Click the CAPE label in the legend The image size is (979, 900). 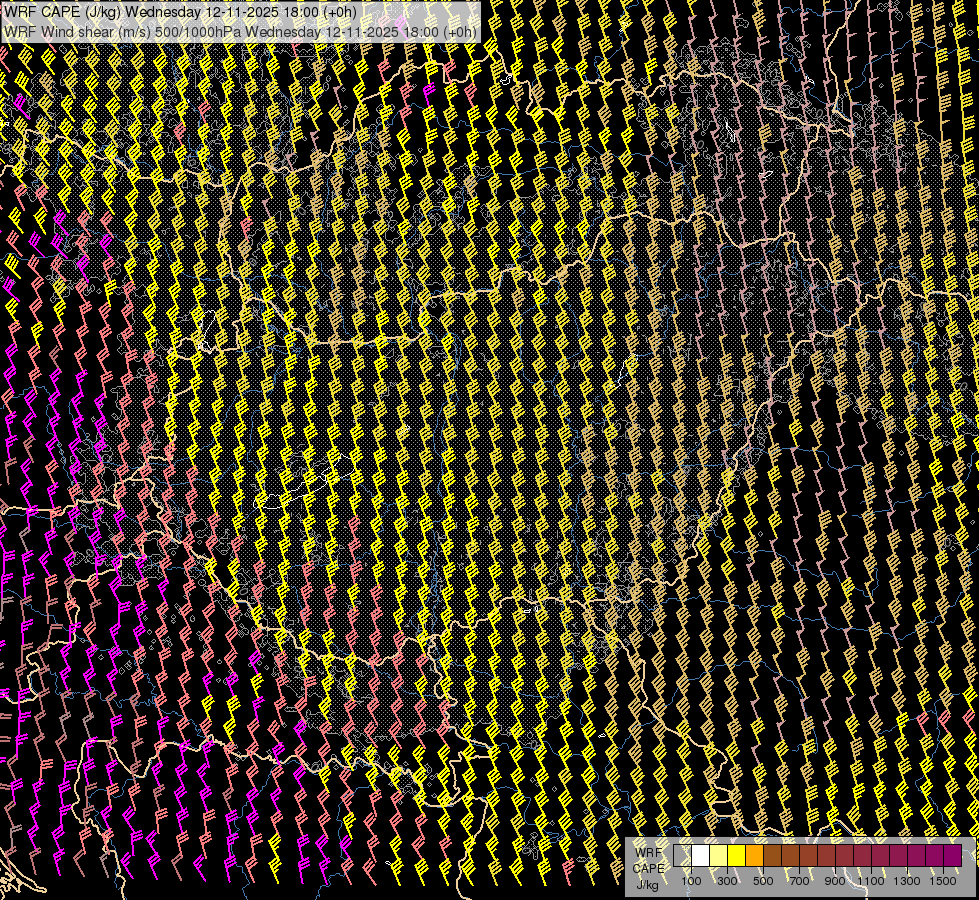648,869
